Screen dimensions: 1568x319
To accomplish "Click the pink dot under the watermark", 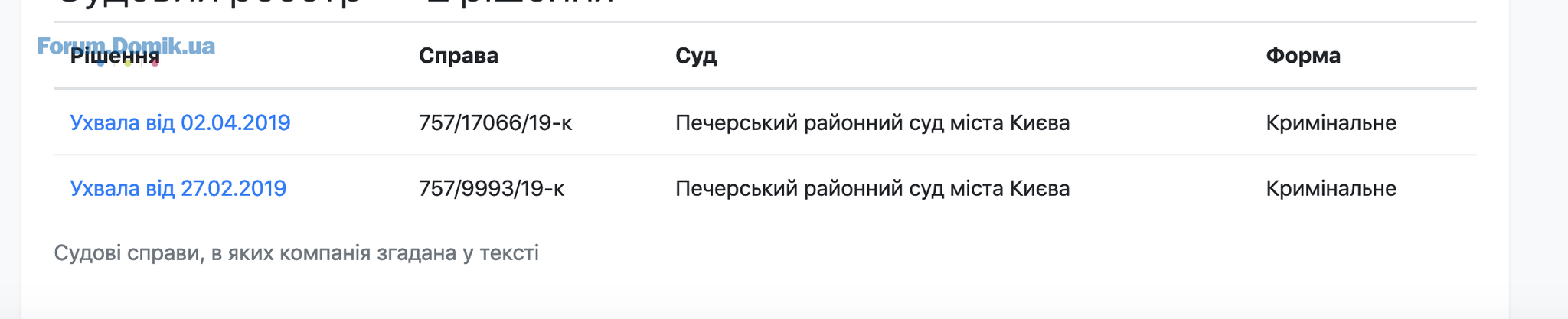I will [x=155, y=63].
